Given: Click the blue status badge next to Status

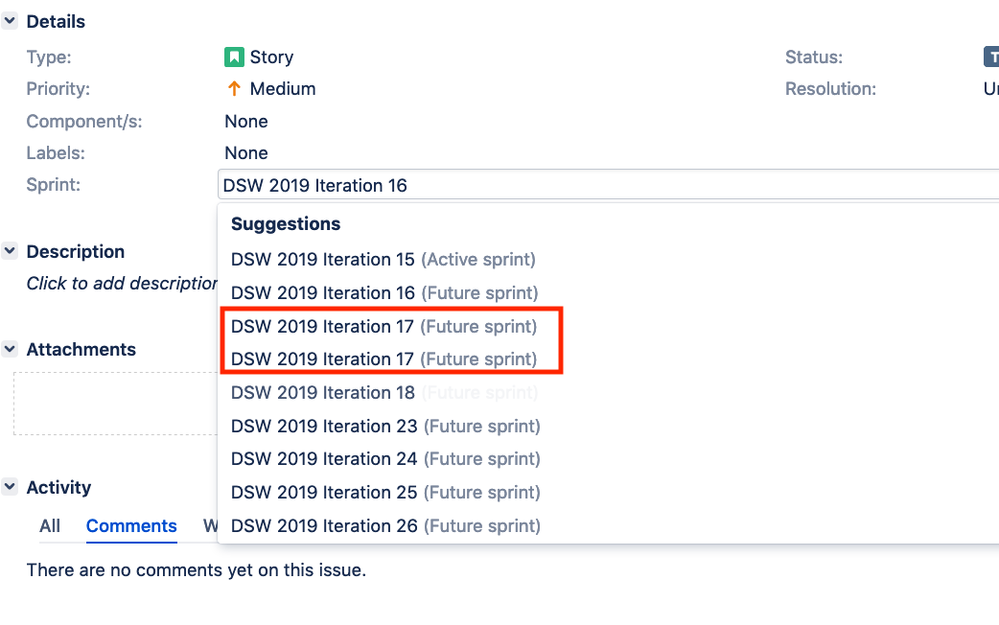Looking at the screenshot, I should (991, 57).
